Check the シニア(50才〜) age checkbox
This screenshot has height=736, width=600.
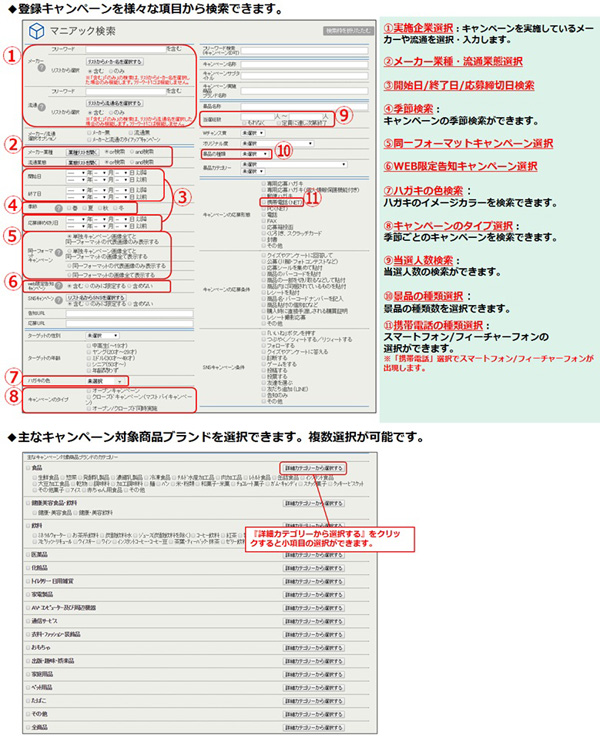pyautogui.click(x=89, y=364)
